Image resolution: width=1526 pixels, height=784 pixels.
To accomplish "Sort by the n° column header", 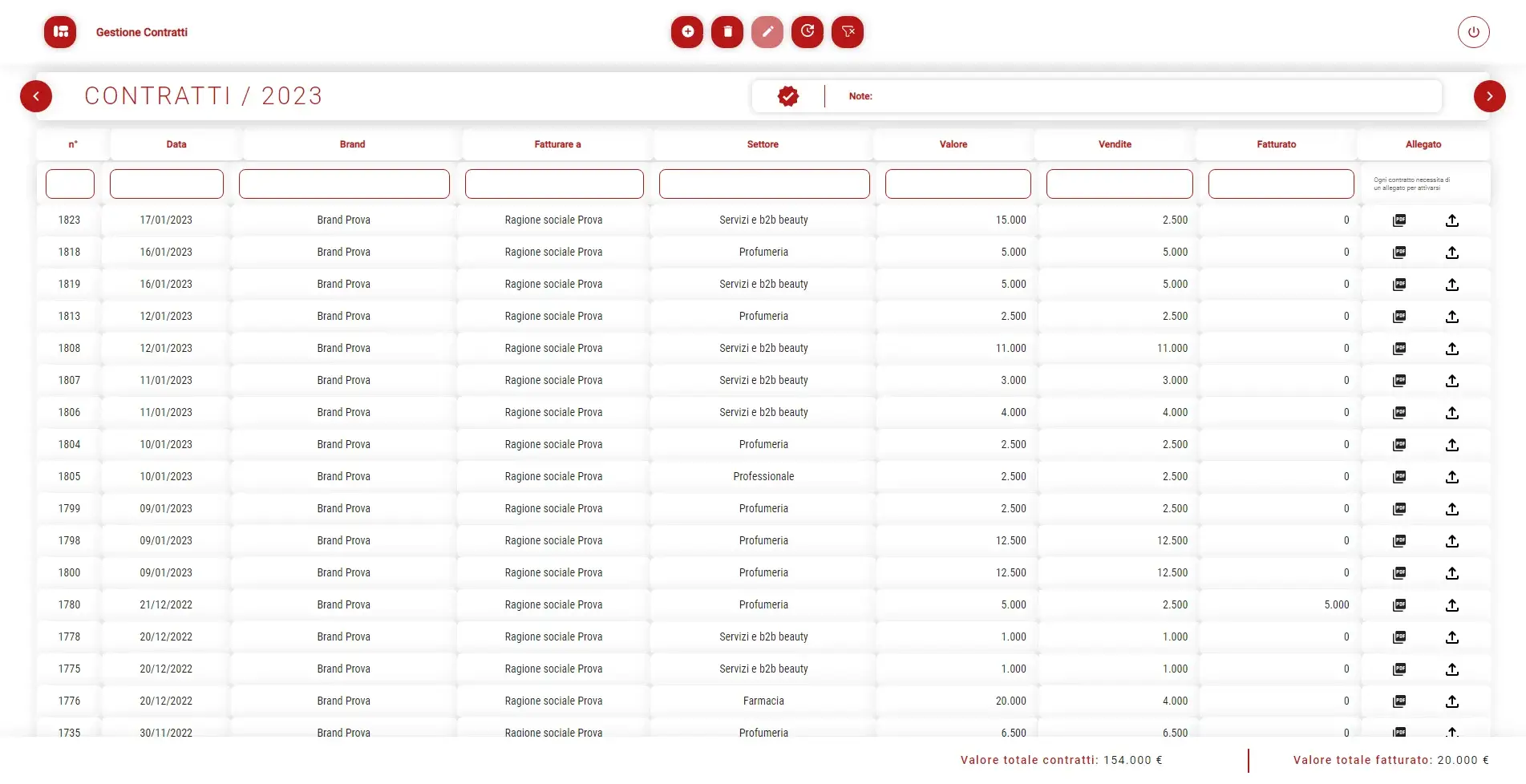I will [73, 144].
